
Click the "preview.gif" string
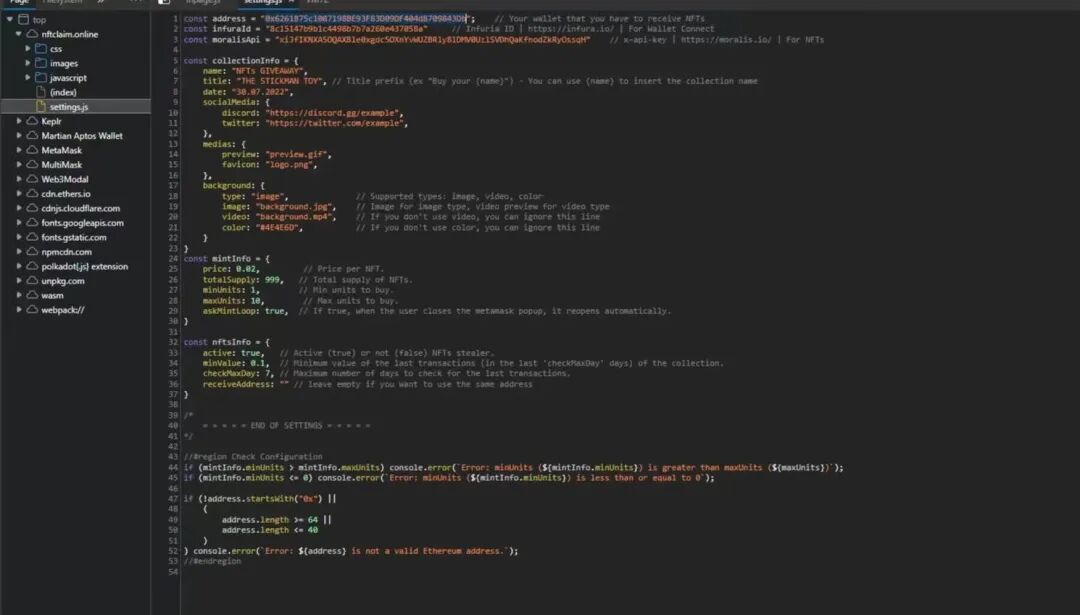(296, 154)
